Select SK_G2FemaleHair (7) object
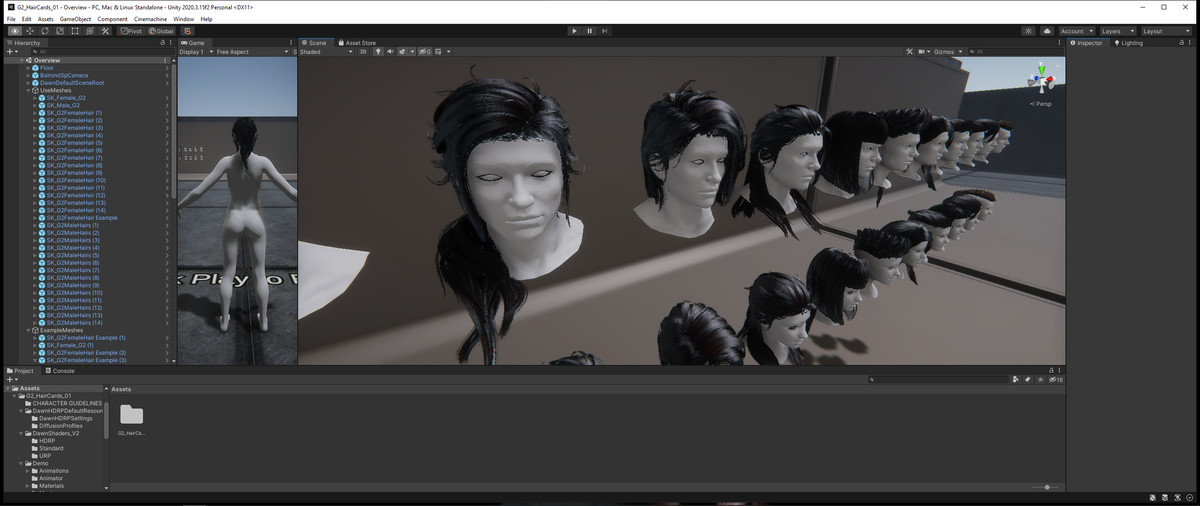This screenshot has width=1200, height=506. pos(75,158)
